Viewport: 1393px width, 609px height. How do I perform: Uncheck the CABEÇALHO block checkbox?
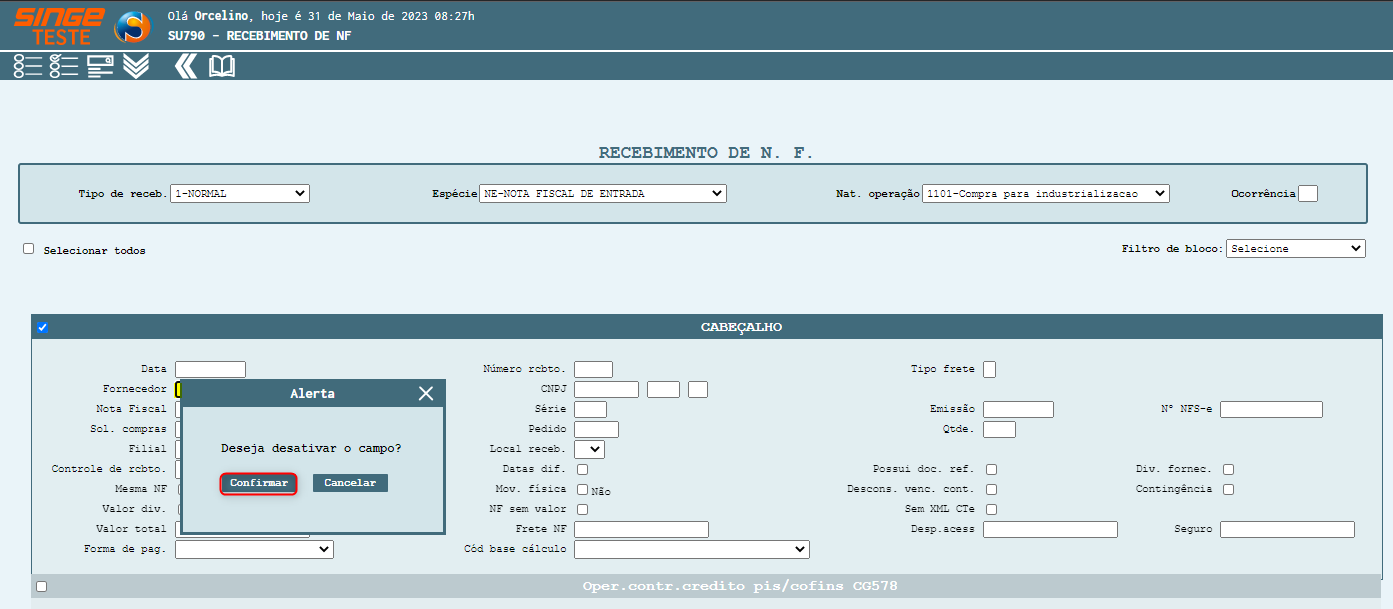(x=42, y=327)
